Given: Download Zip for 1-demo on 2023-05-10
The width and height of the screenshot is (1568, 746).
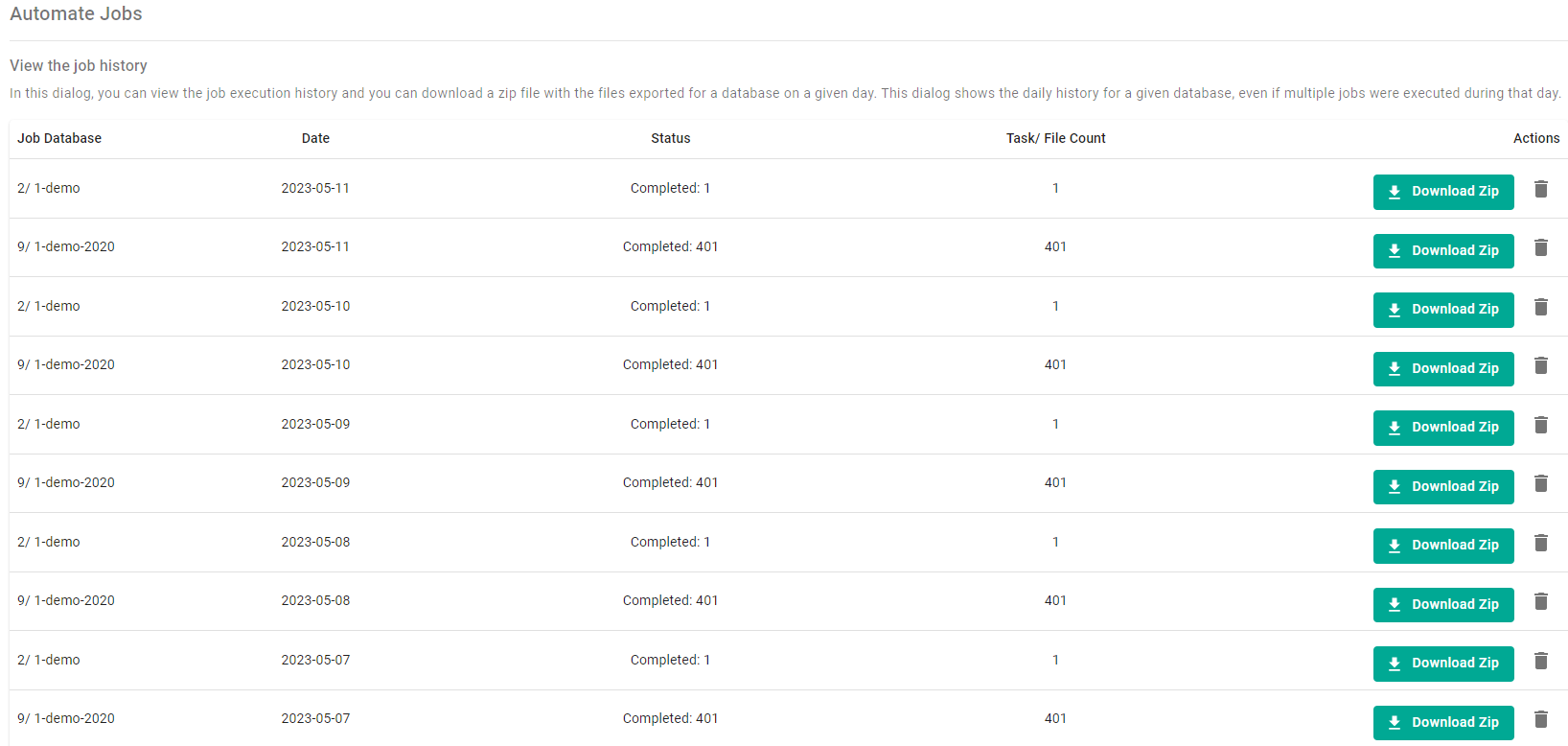Looking at the screenshot, I should pos(1442,310).
